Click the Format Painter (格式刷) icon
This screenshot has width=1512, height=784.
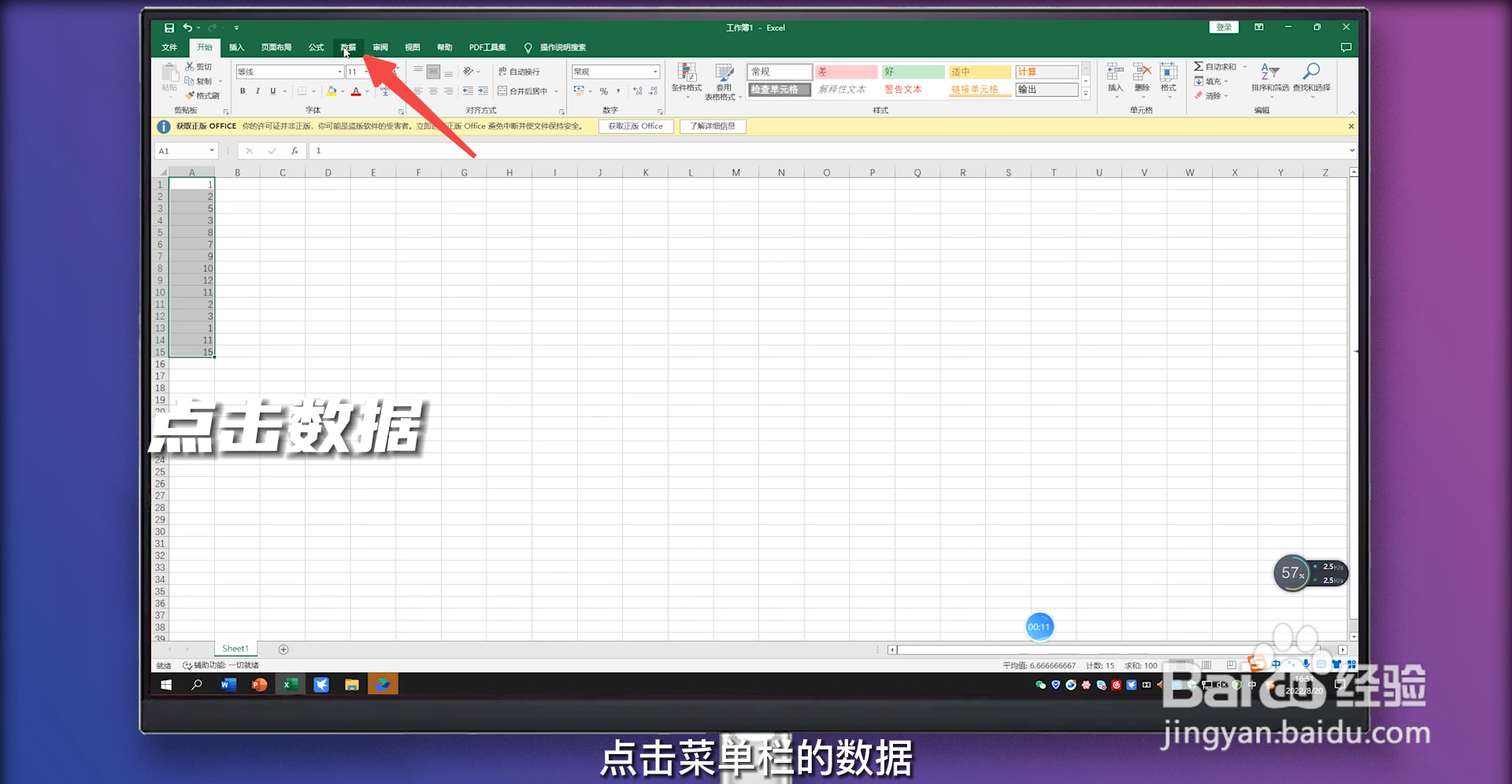[x=202, y=95]
